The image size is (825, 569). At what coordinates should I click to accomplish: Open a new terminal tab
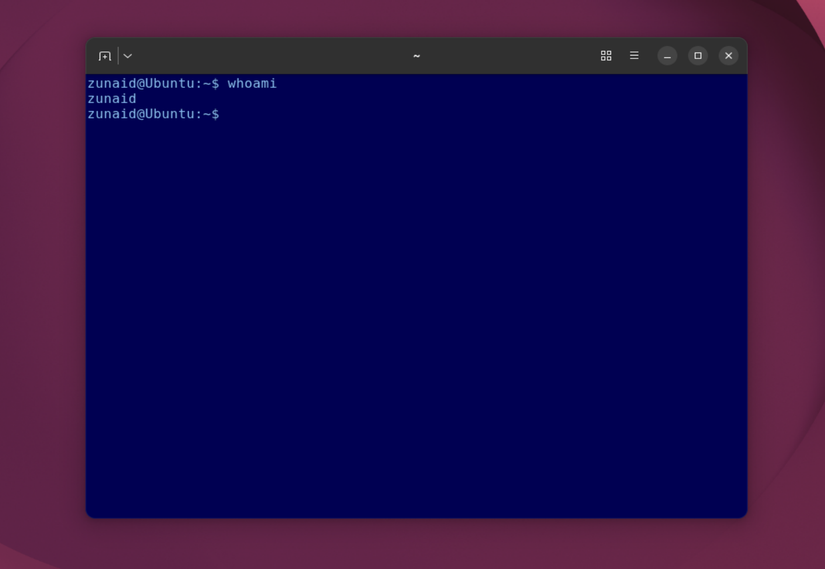click(105, 56)
